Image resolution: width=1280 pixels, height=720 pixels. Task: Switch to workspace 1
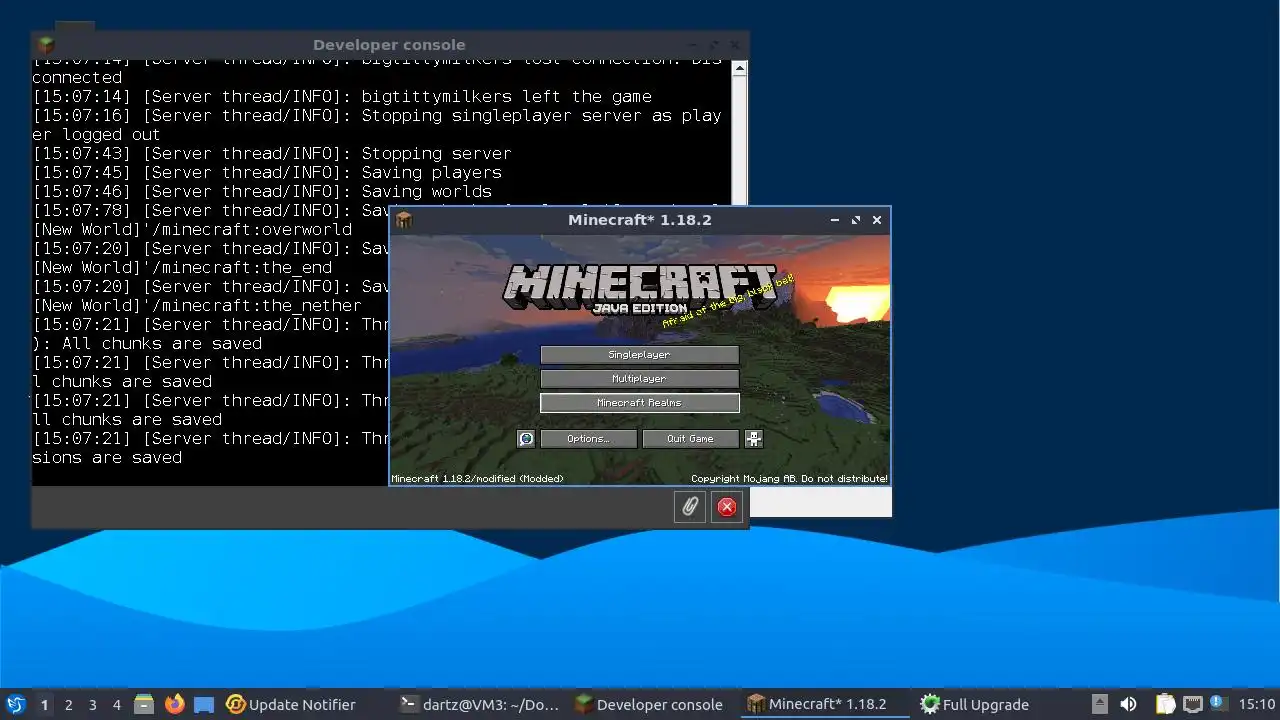tap(44, 704)
